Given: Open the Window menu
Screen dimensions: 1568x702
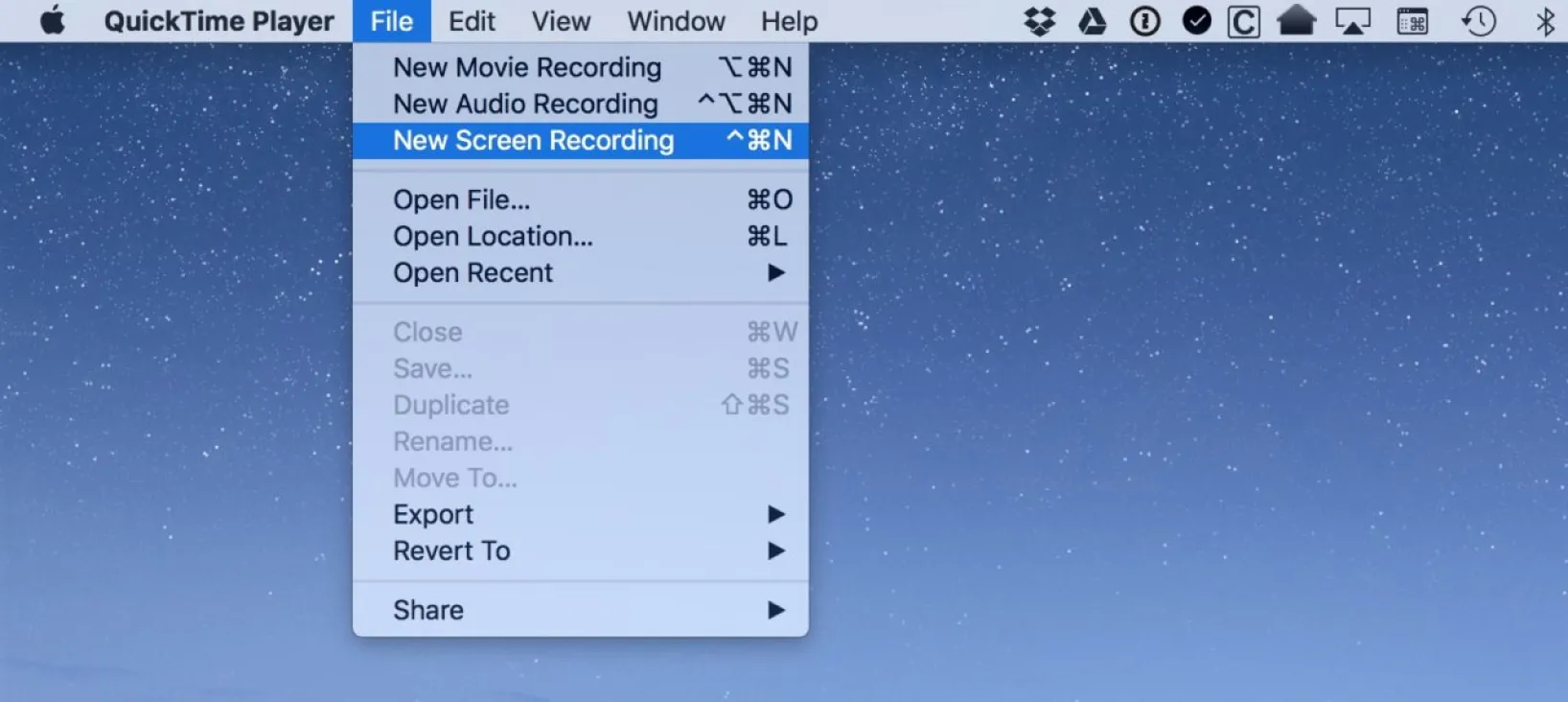Looking at the screenshot, I should pos(676,21).
